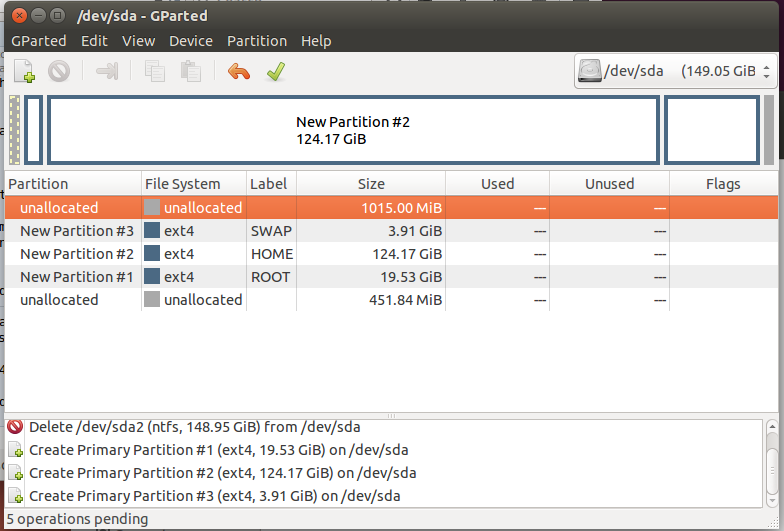Click the Size column header

coord(371,184)
